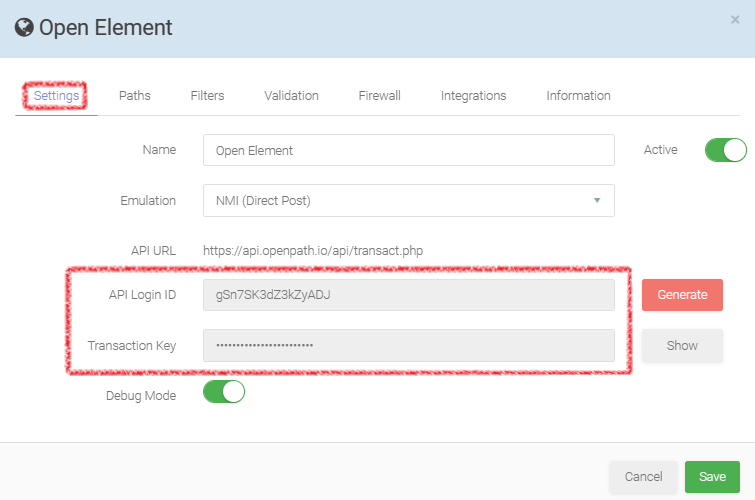The image size is (755, 500).
Task: Cancel changes with the Cancel button
Action: [x=643, y=477]
